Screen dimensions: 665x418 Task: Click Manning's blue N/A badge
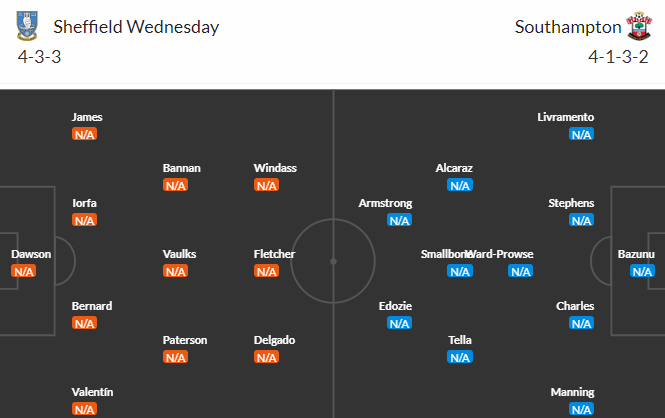pos(581,410)
